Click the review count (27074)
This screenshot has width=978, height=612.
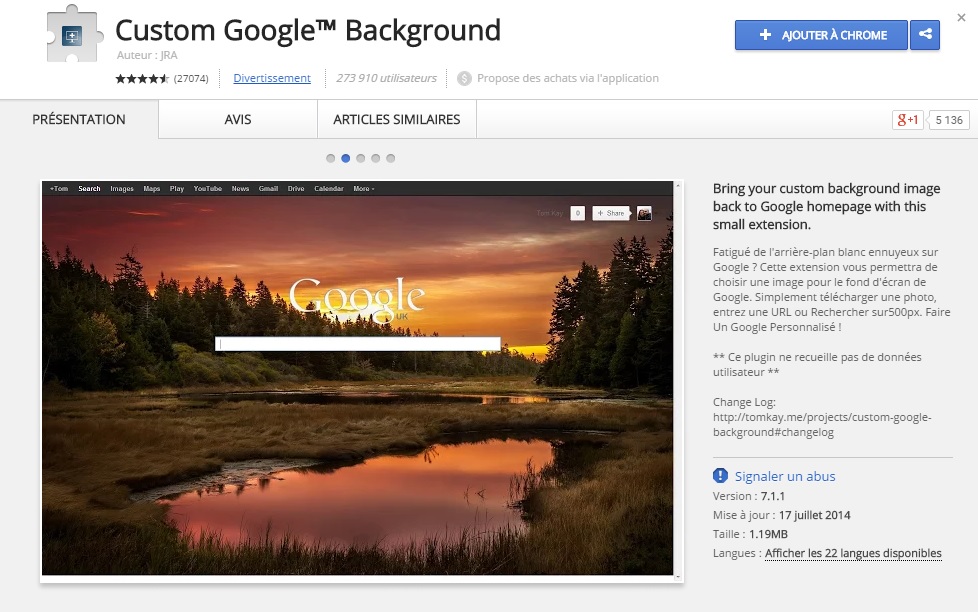point(191,79)
